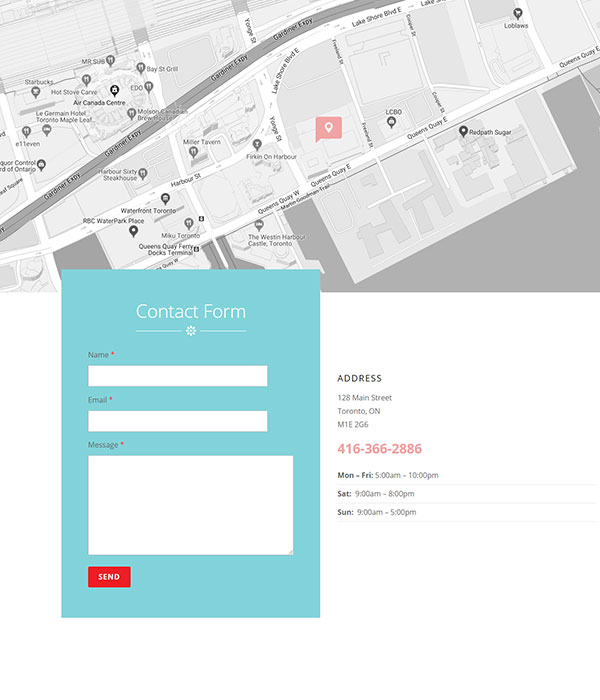
Task: Click the 416-366-2886 phone number
Action: click(379, 449)
